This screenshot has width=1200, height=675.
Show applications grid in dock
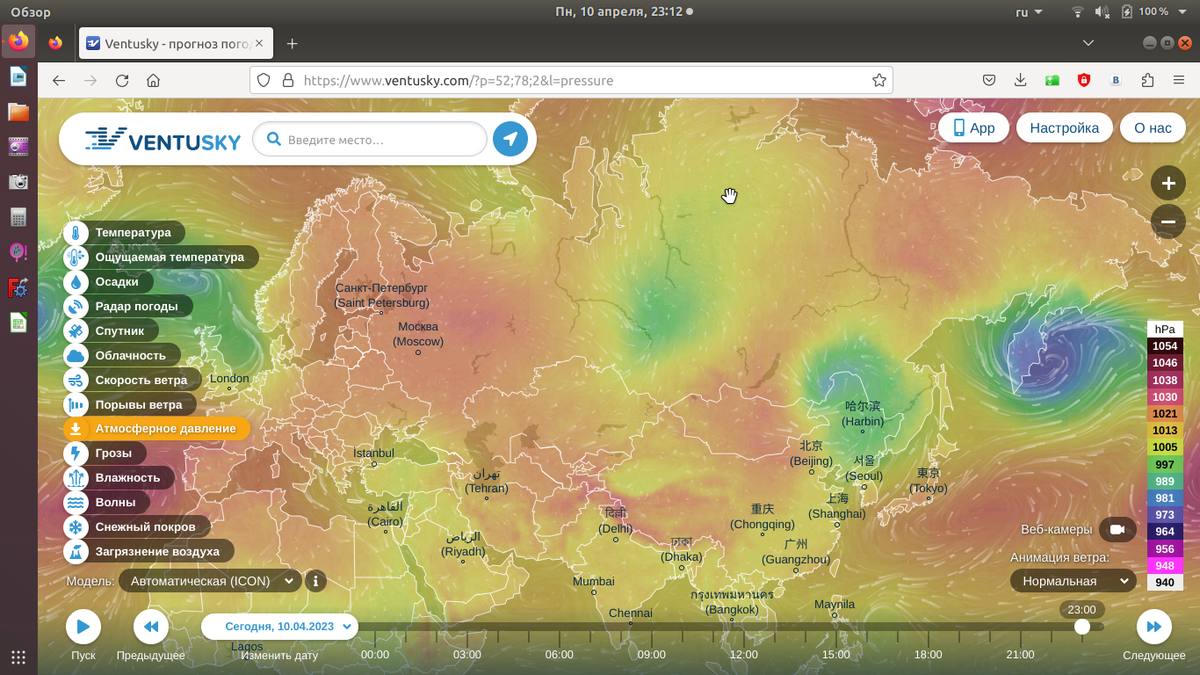pyautogui.click(x=18, y=657)
